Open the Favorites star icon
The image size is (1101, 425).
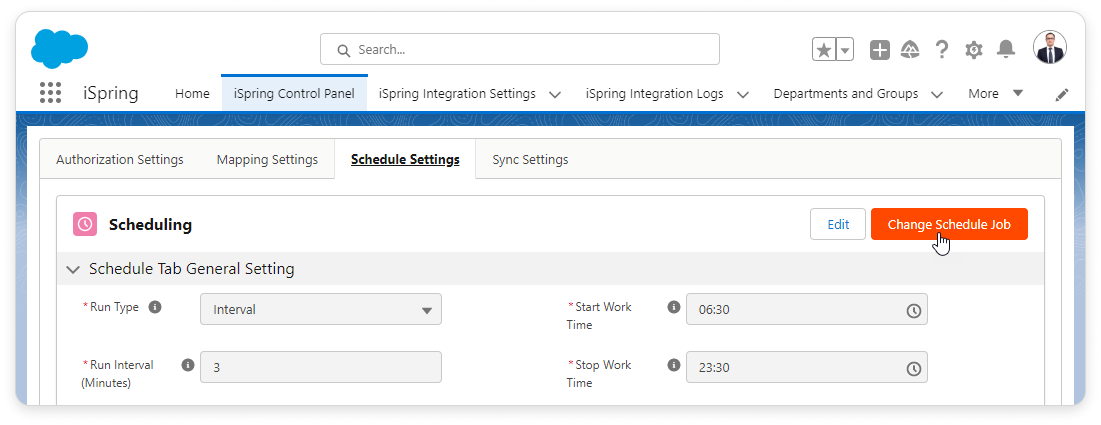[824, 50]
